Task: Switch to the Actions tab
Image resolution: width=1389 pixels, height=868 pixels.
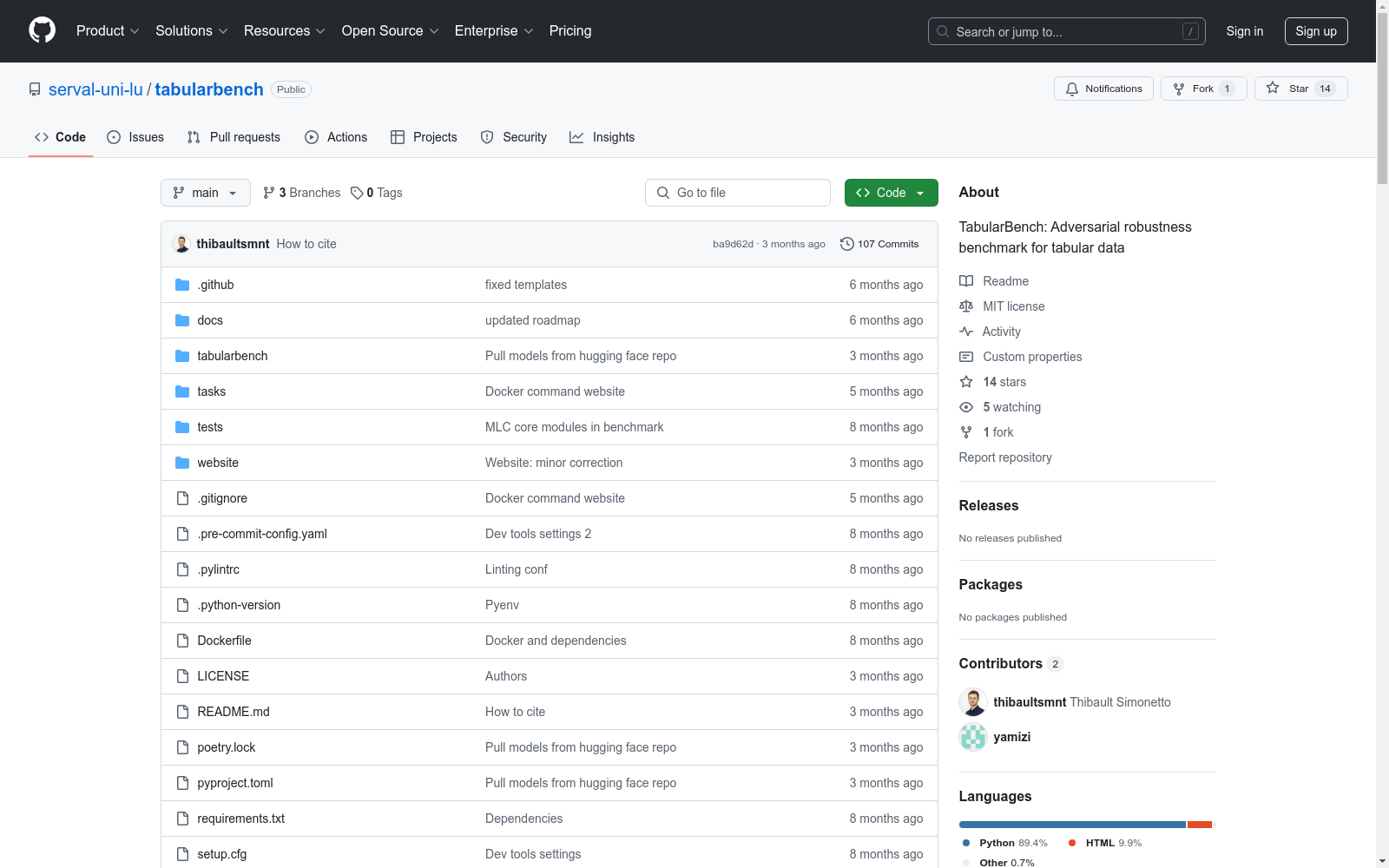Action: pyautogui.click(x=336, y=137)
